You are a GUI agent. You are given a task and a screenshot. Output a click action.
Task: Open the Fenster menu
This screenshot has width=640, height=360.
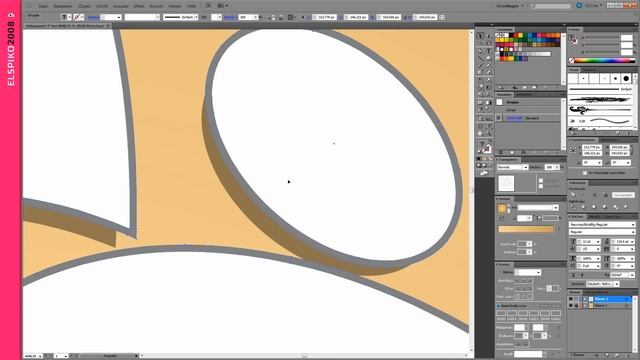point(175,6)
